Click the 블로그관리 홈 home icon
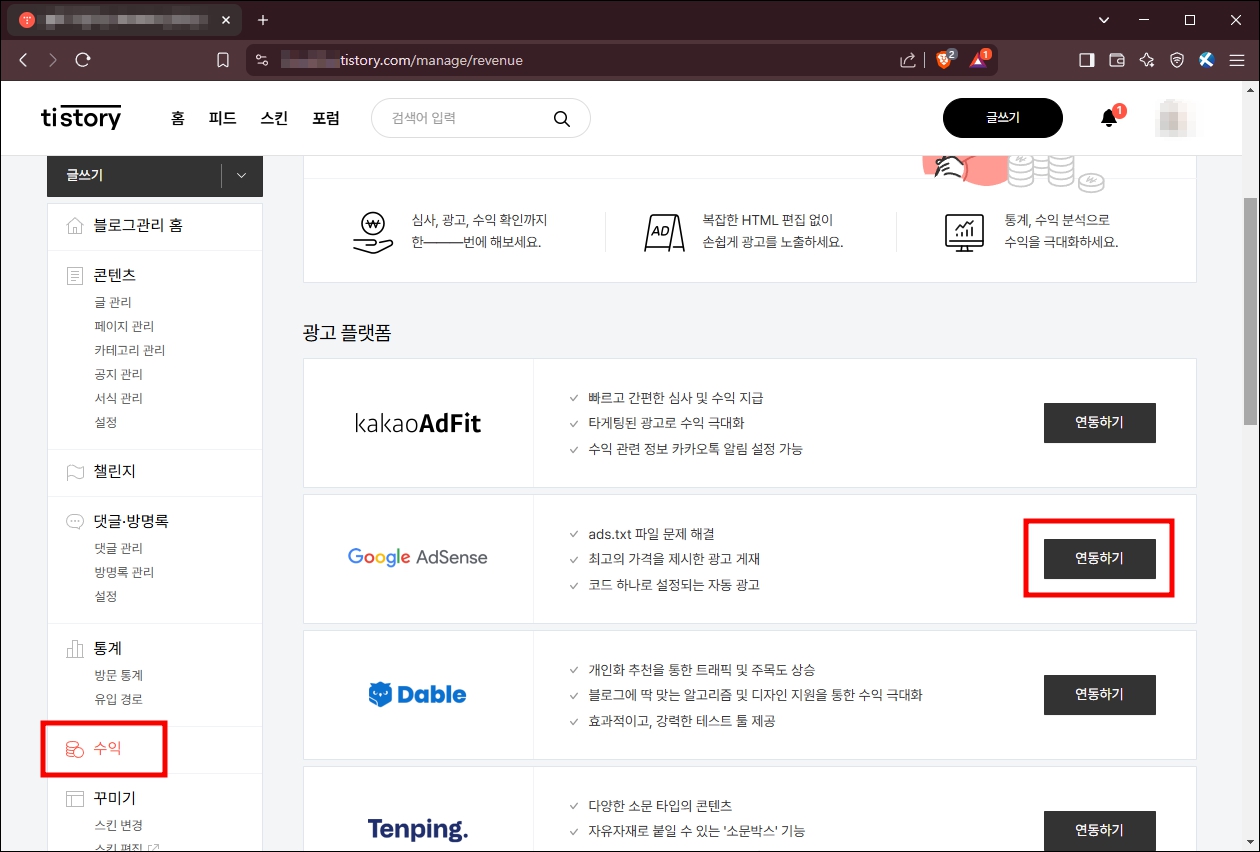The width and height of the screenshot is (1260, 852). click(75, 226)
